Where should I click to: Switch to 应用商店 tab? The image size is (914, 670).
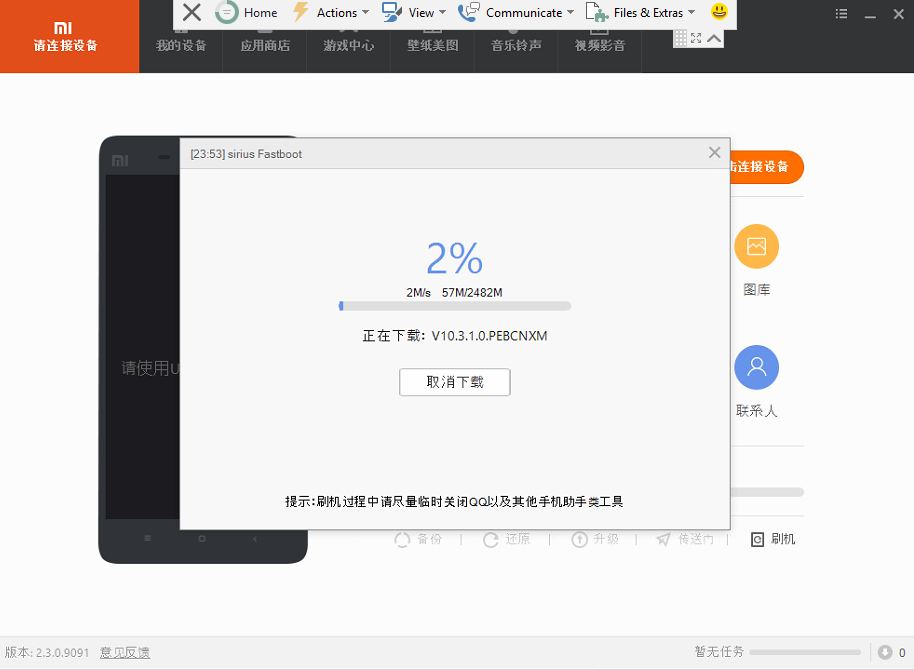click(x=265, y=45)
